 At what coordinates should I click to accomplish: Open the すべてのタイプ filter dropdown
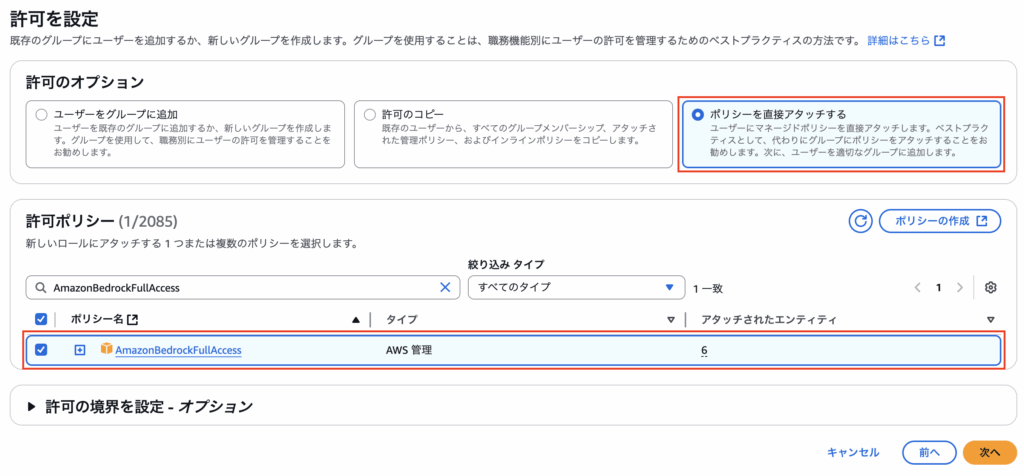[x=576, y=287]
